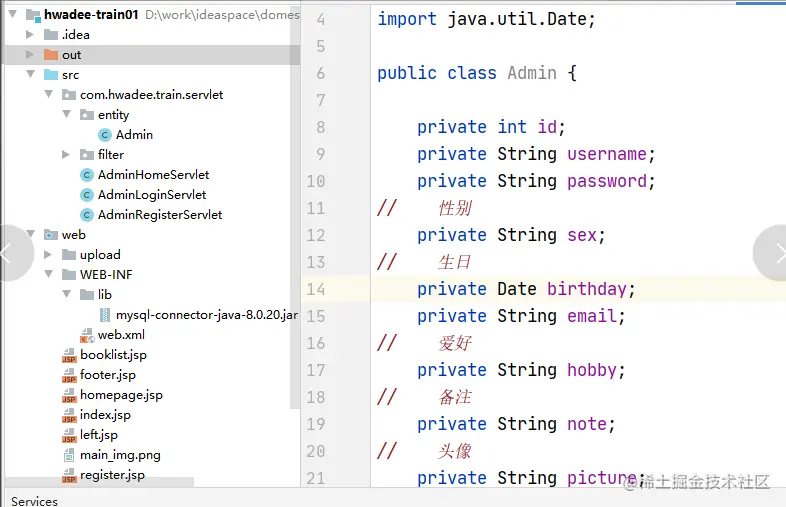Expand the out folder arrow
This screenshot has height=507, width=786.
click(30, 54)
